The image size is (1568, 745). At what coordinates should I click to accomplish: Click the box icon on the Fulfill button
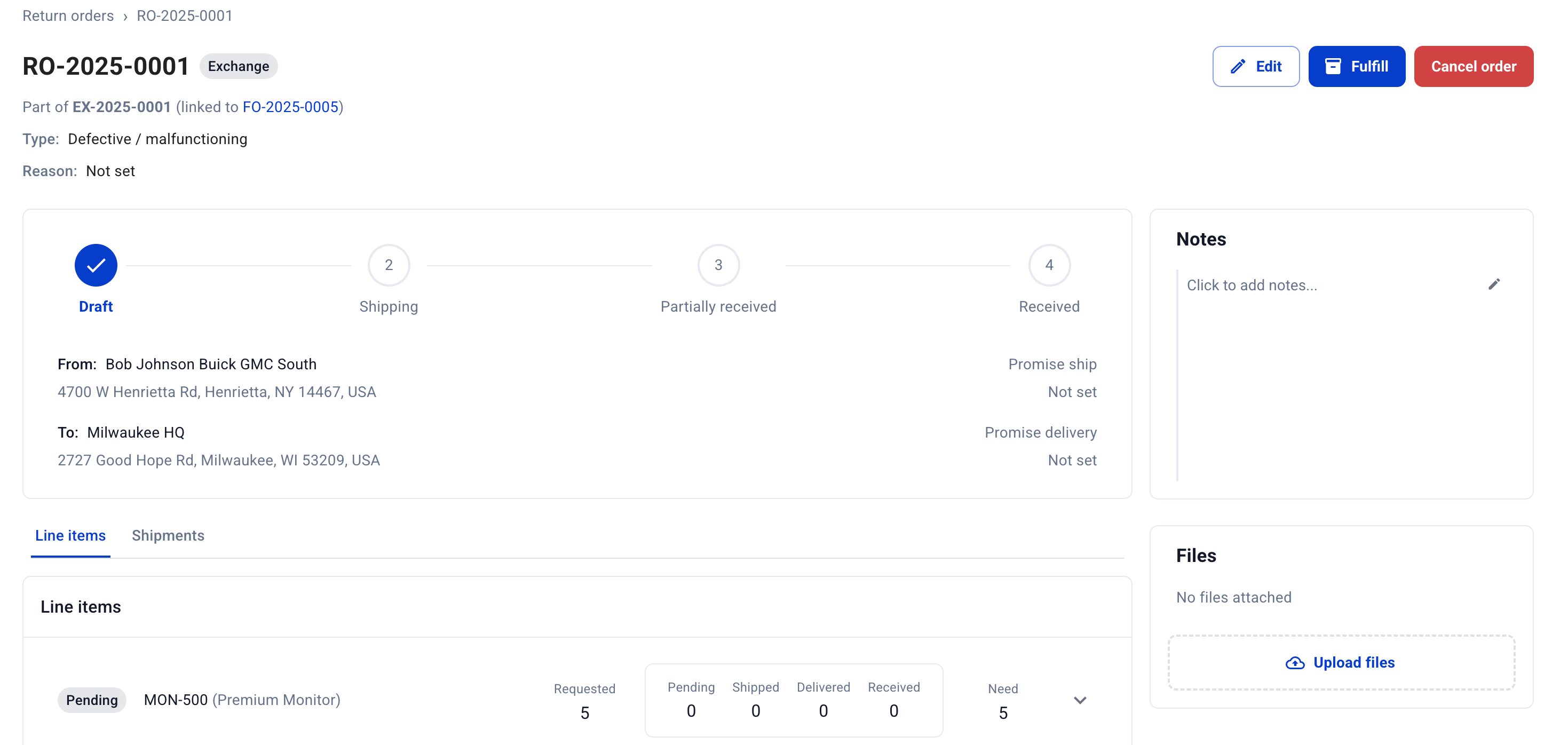pyautogui.click(x=1335, y=66)
